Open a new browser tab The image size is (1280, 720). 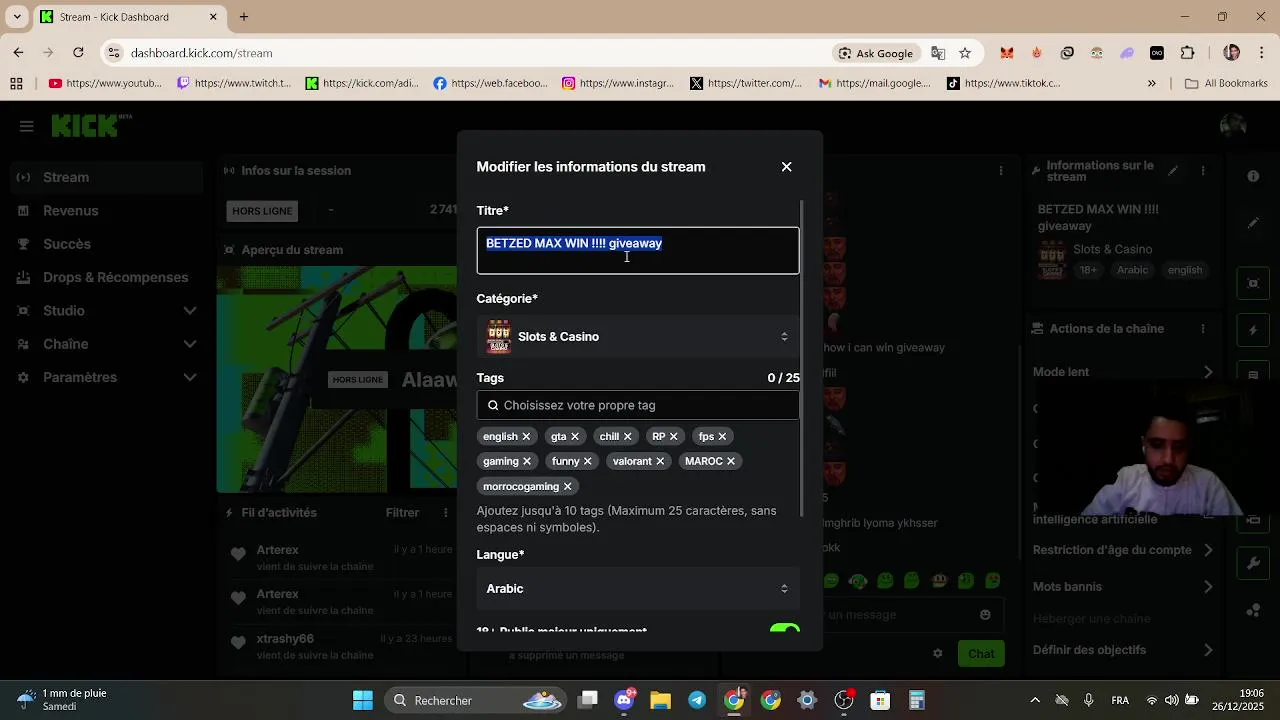pyautogui.click(x=244, y=17)
